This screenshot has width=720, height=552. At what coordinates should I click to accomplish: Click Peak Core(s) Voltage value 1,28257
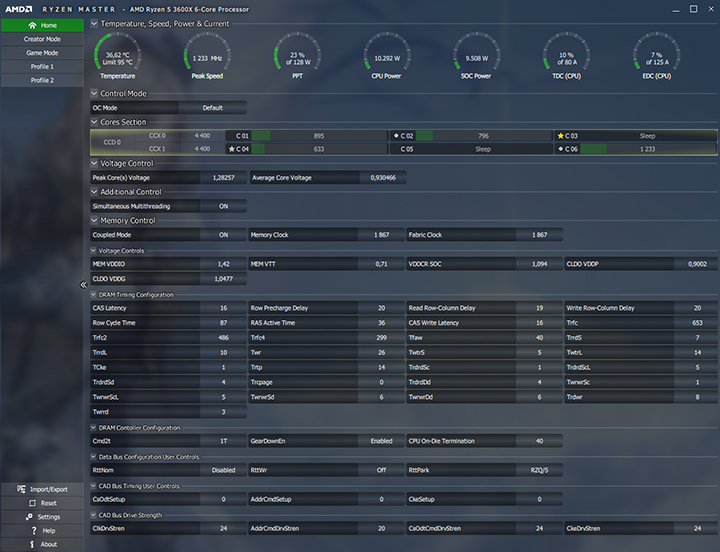(224, 178)
